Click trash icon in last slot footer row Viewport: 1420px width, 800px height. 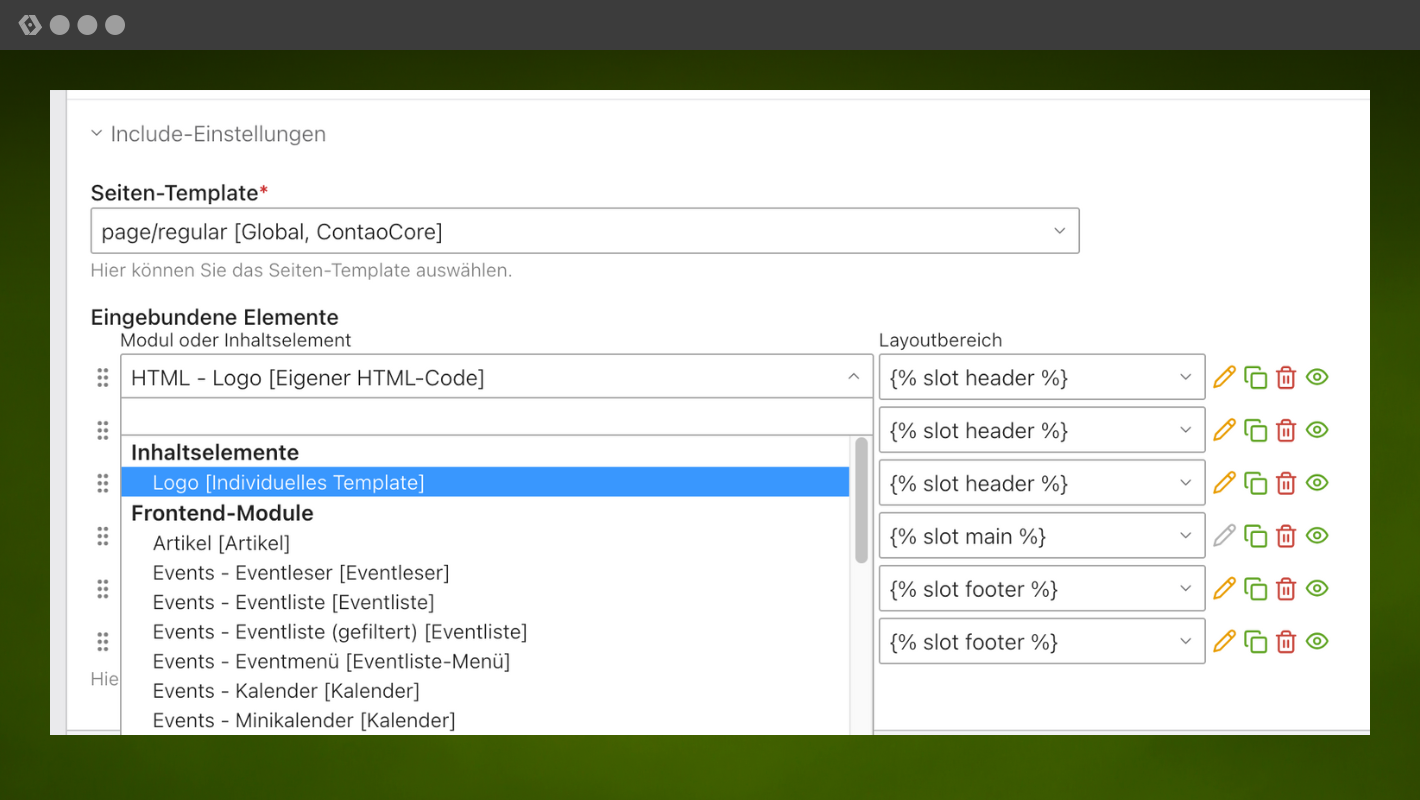pyautogui.click(x=1286, y=641)
